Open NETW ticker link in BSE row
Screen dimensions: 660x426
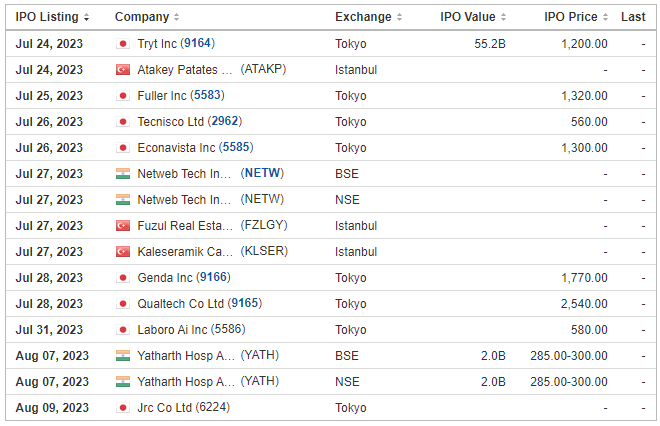[262, 173]
